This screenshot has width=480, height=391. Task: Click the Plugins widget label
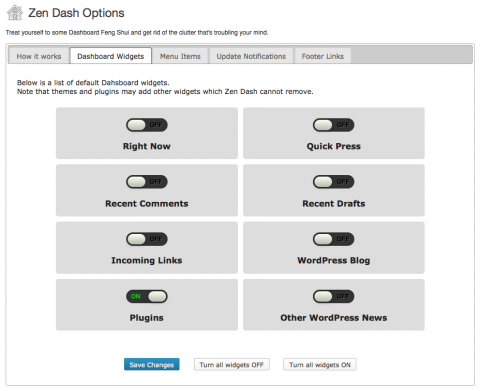click(x=147, y=318)
